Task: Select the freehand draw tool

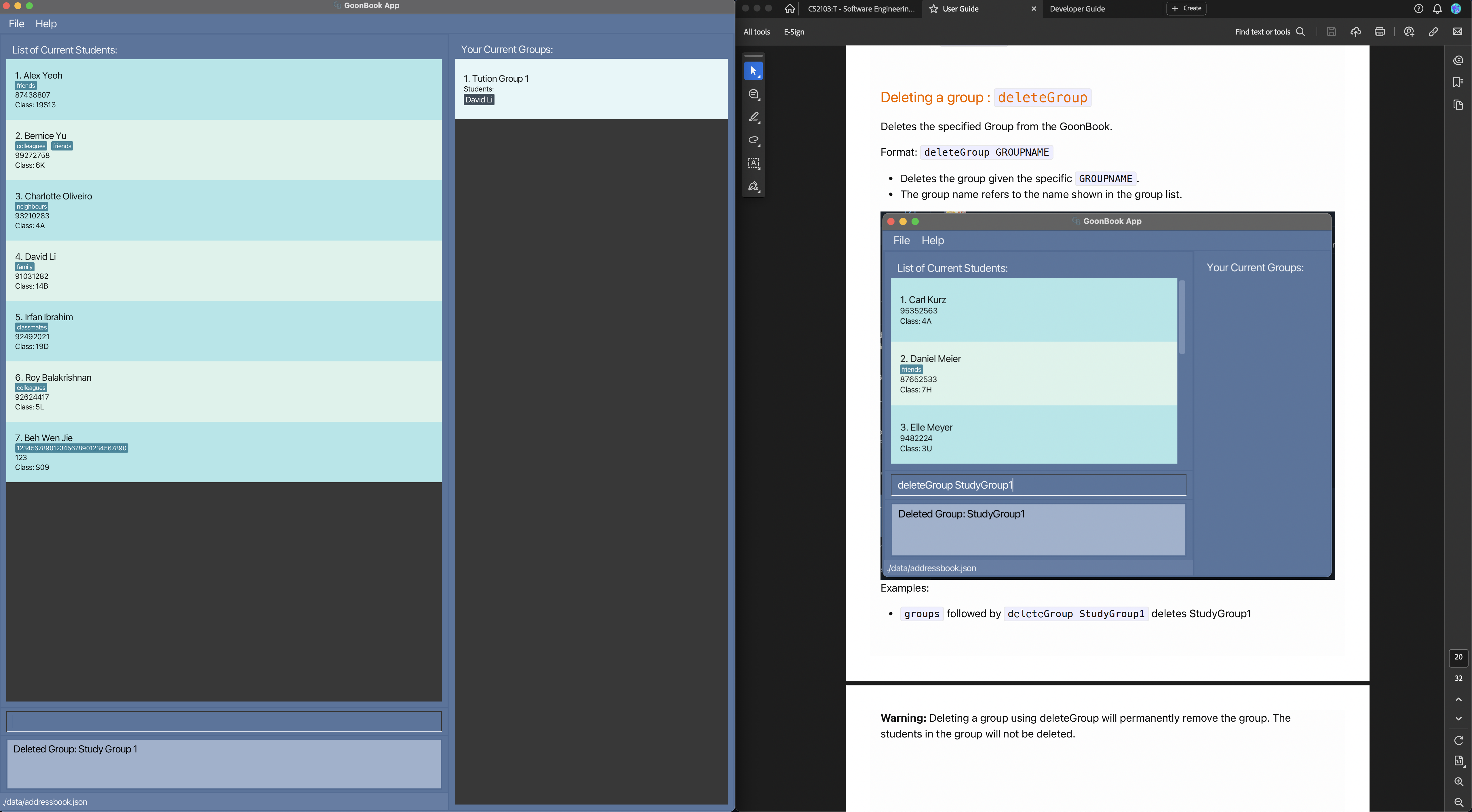Action: 753,141
